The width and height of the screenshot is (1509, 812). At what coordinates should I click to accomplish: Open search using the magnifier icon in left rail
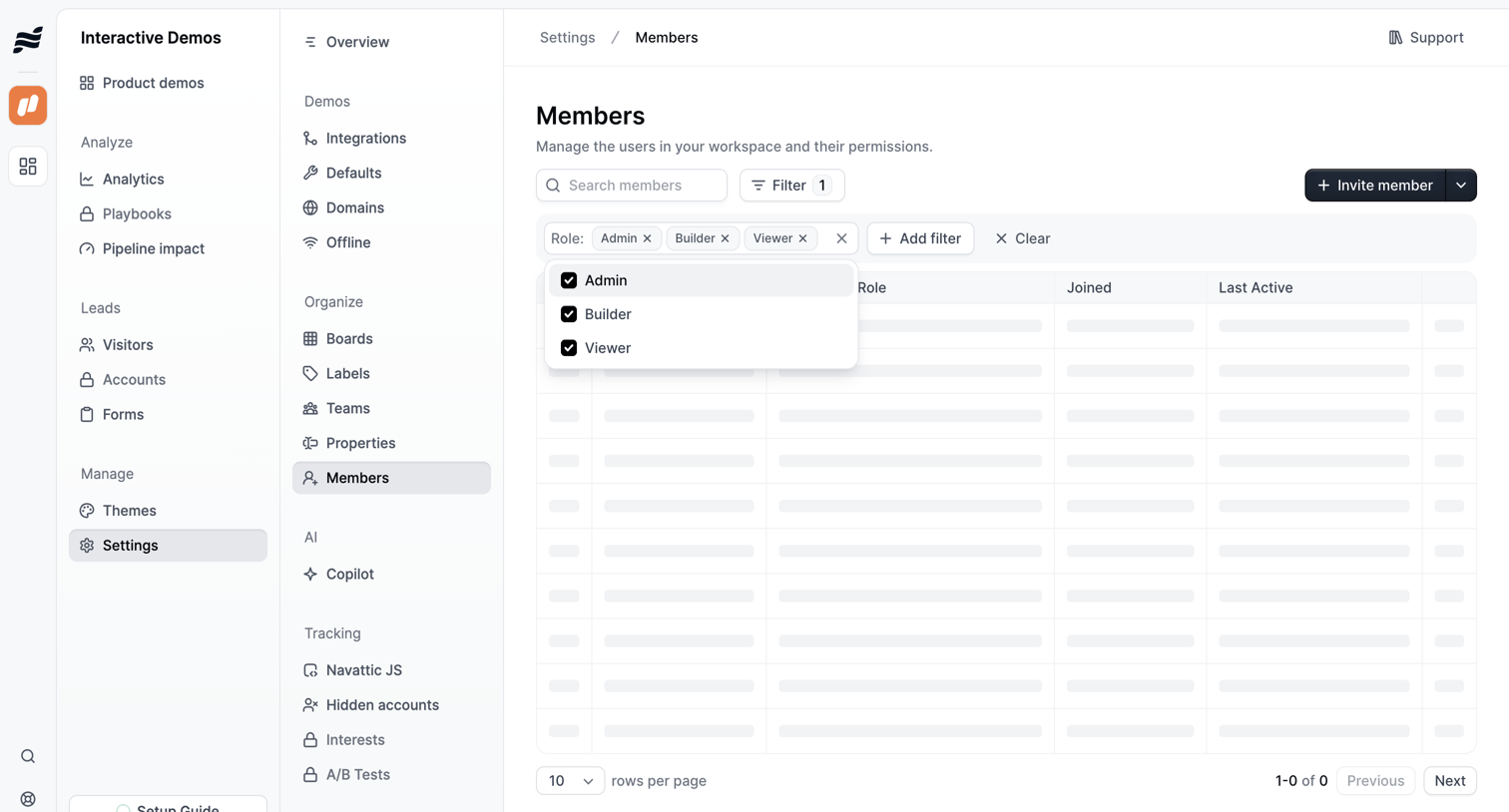tap(28, 756)
